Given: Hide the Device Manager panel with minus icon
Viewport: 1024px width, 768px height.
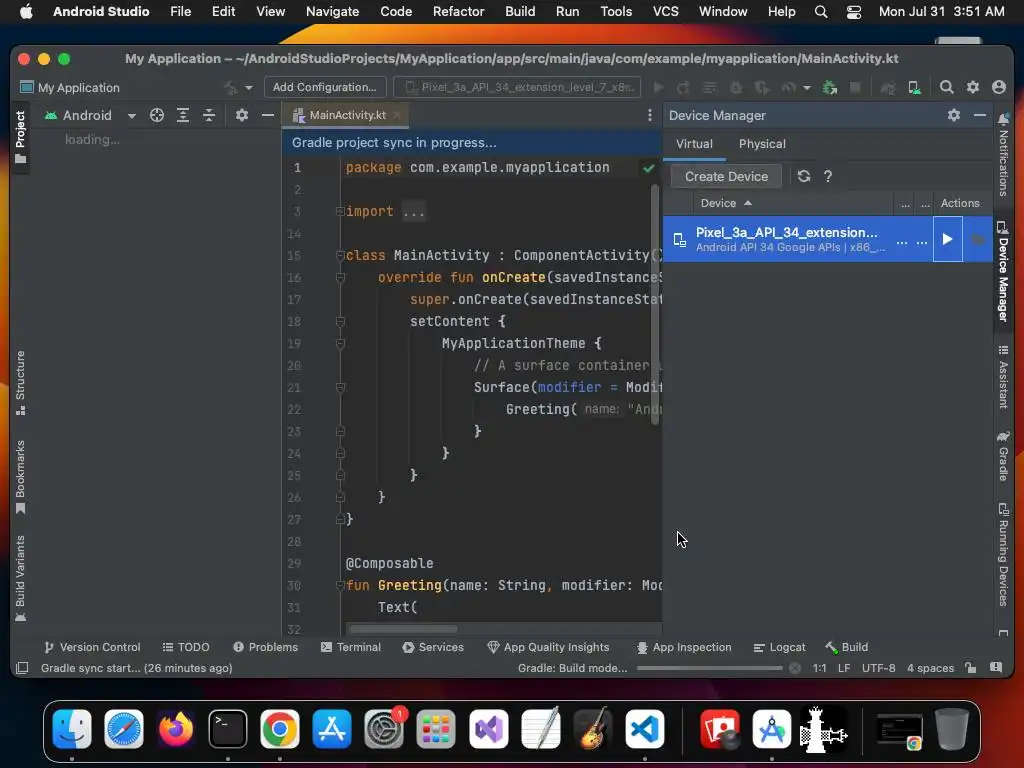Looking at the screenshot, I should 980,115.
